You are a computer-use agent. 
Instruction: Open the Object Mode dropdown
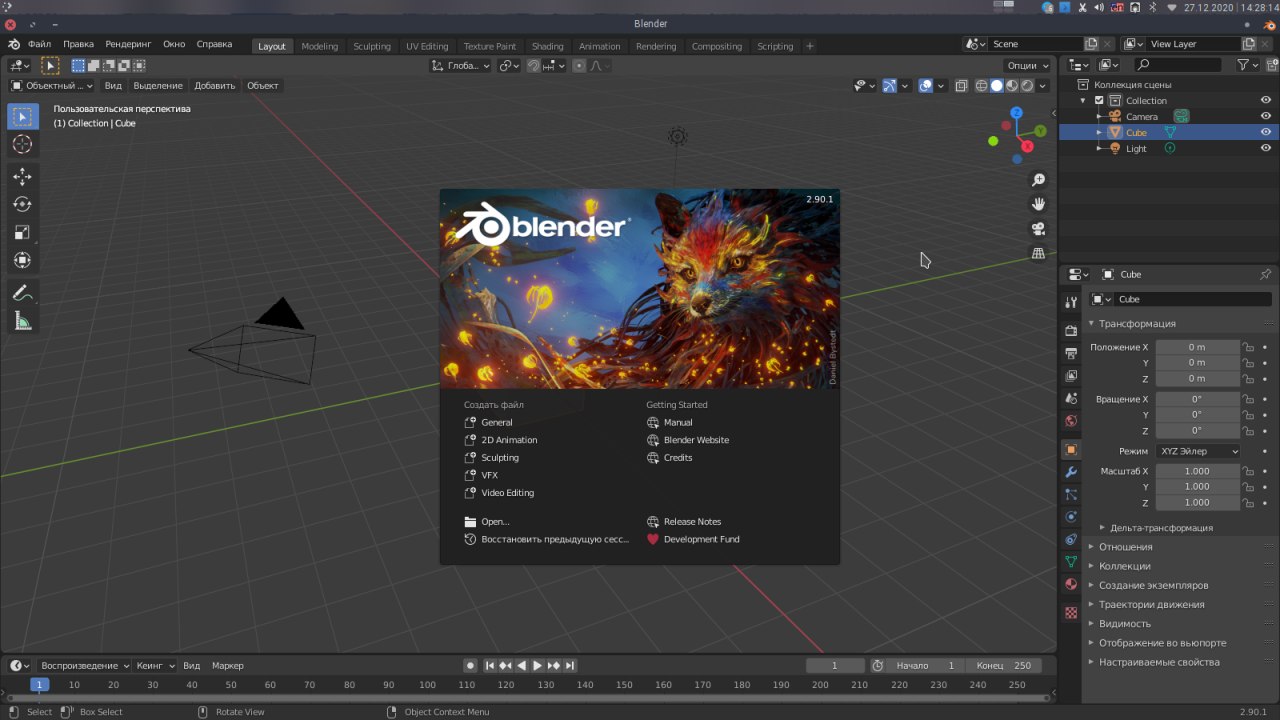(x=51, y=86)
